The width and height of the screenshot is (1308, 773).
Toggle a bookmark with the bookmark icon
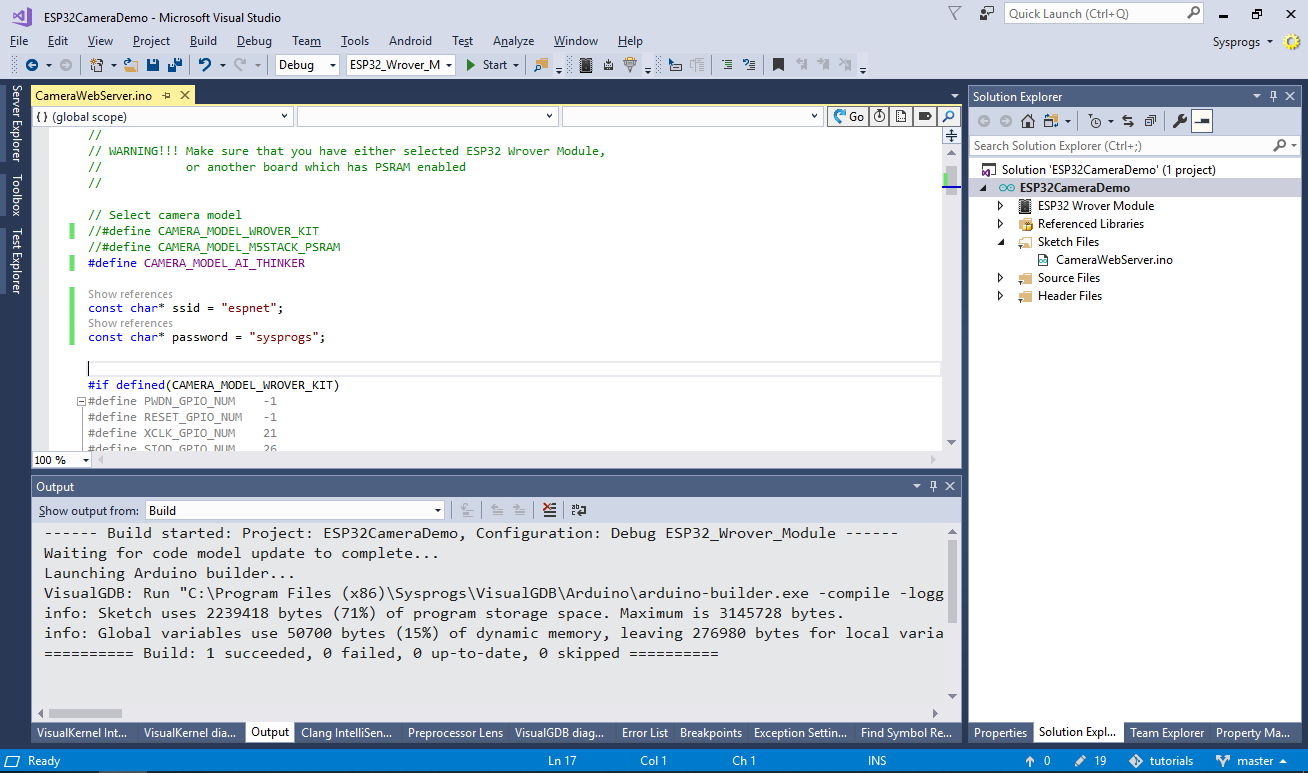click(x=778, y=65)
